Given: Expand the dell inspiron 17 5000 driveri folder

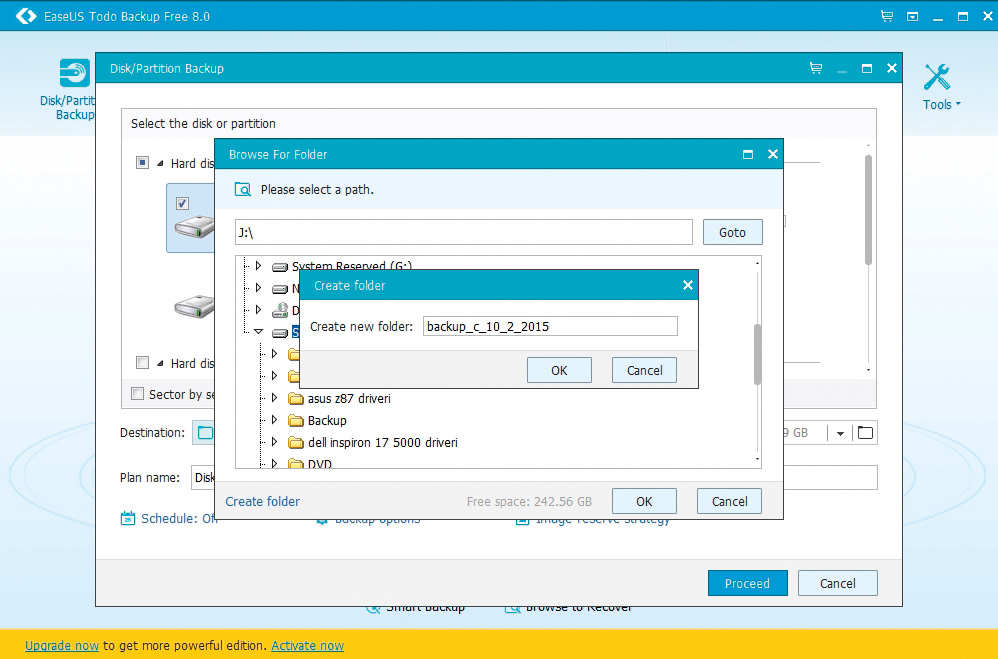Looking at the screenshot, I should click(x=274, y=441).
